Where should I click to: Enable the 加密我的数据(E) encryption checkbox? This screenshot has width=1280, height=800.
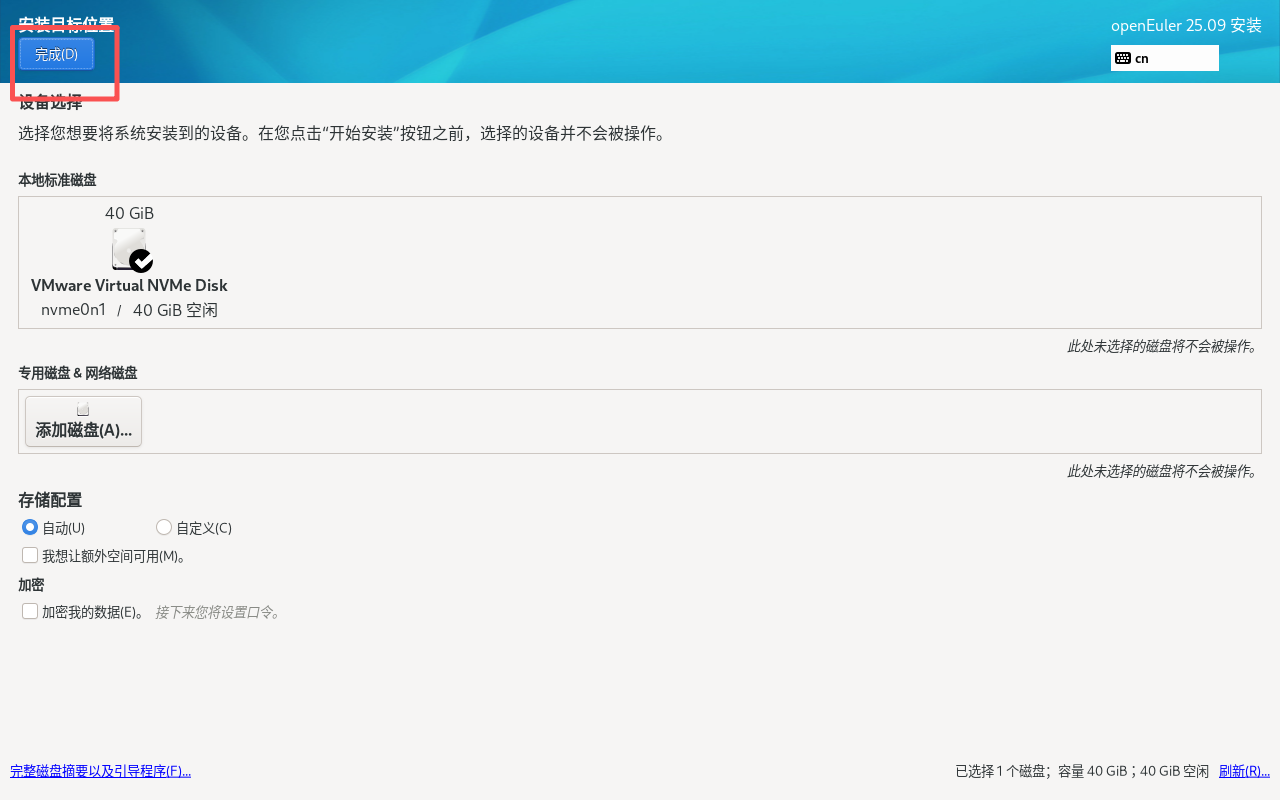click(x=30, y=611)
